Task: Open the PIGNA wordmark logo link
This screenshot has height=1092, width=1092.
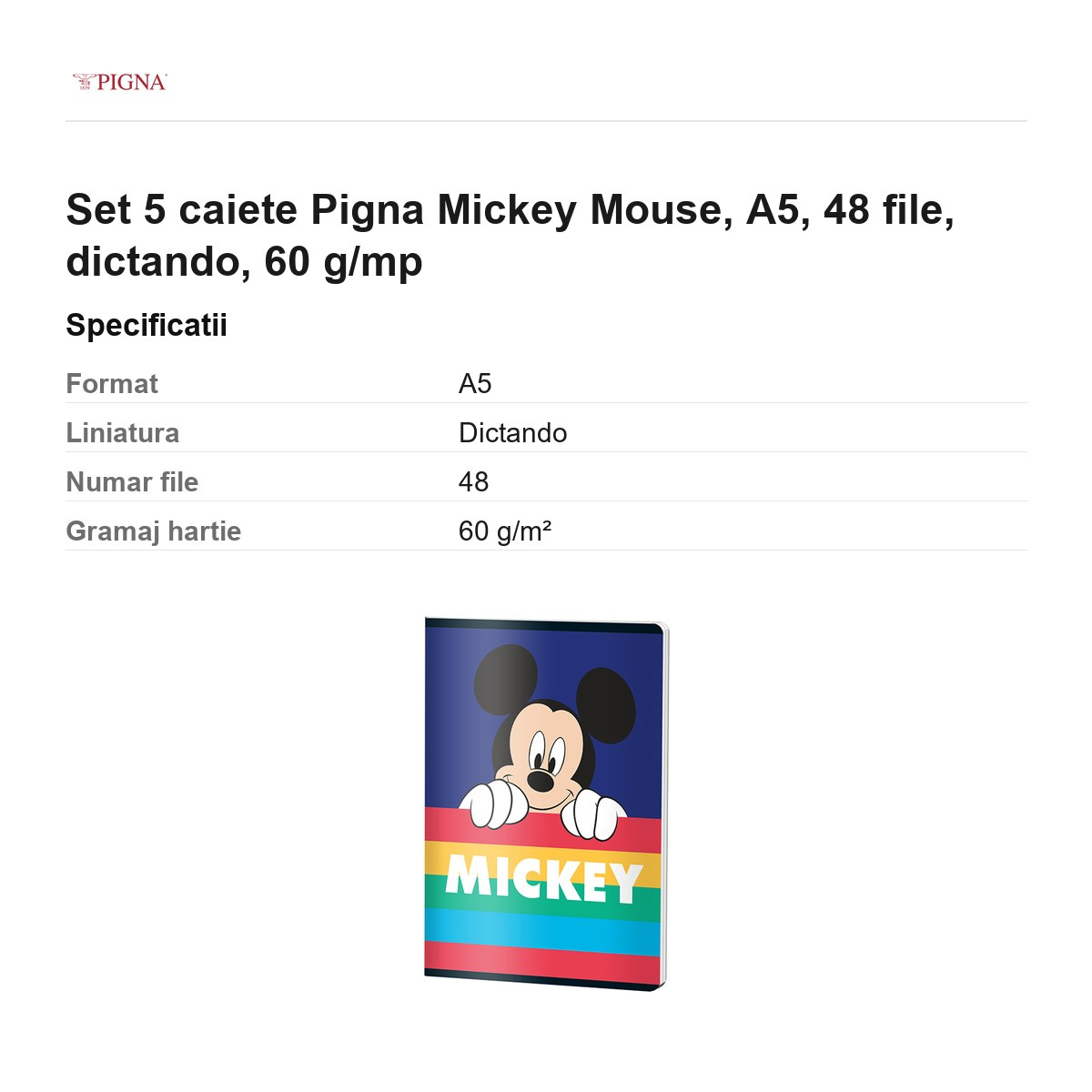Action: coord(120,82)
